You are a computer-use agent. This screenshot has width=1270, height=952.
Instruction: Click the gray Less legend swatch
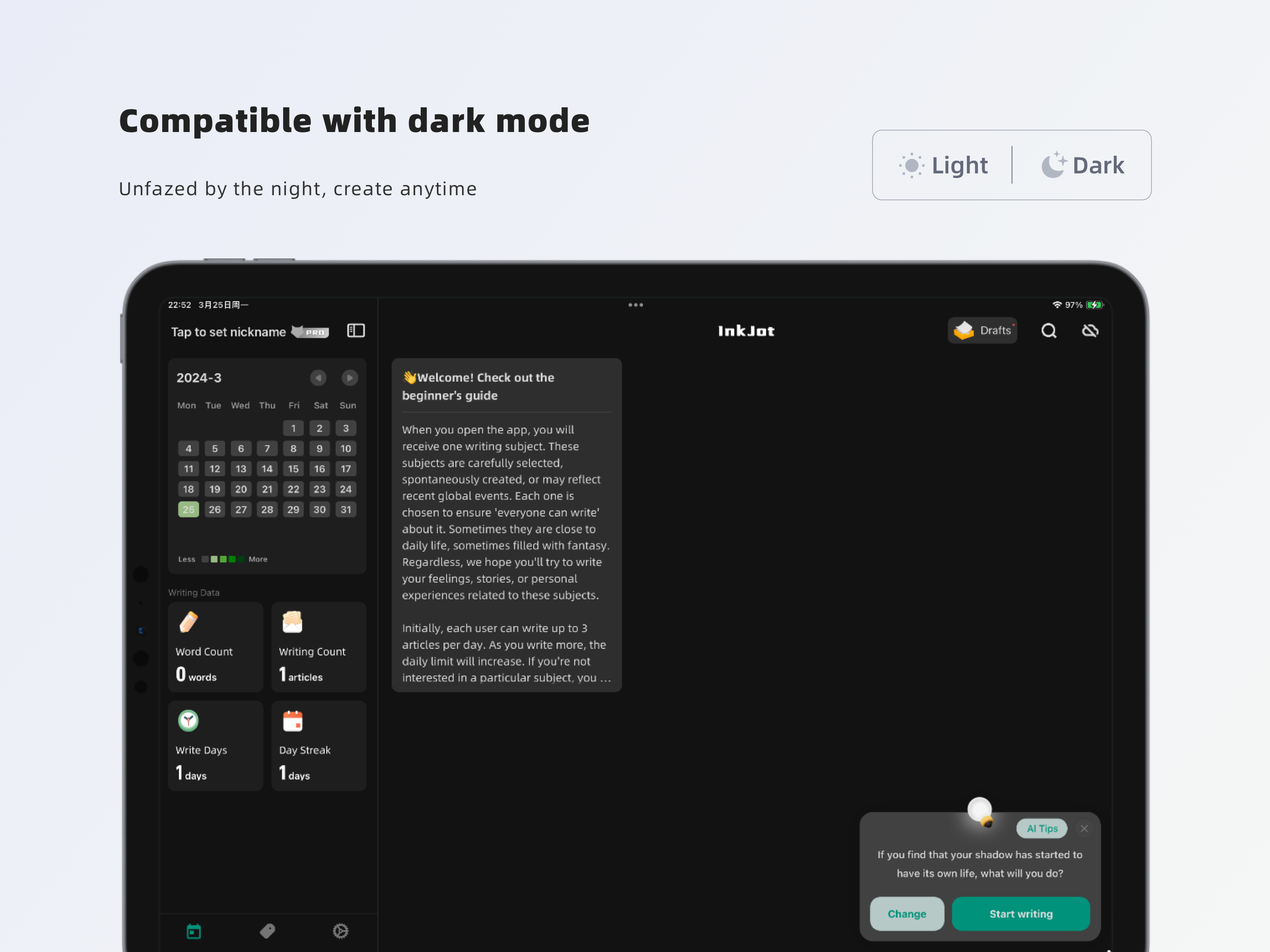coord(205,559)
